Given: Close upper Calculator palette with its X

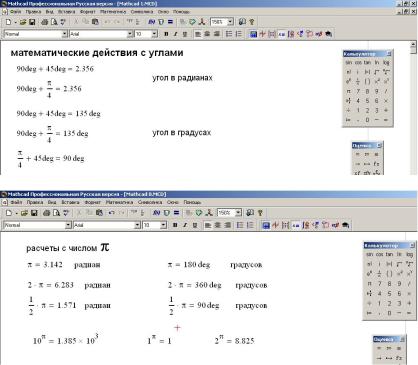Looking at the screenshot, I should point(389,54).
